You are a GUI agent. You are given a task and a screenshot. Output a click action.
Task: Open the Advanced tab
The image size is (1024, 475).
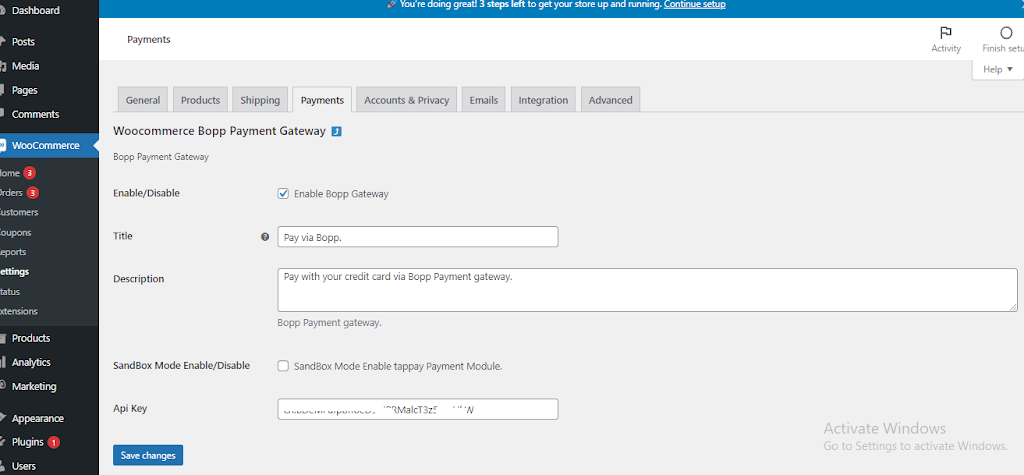click(611, 99)
